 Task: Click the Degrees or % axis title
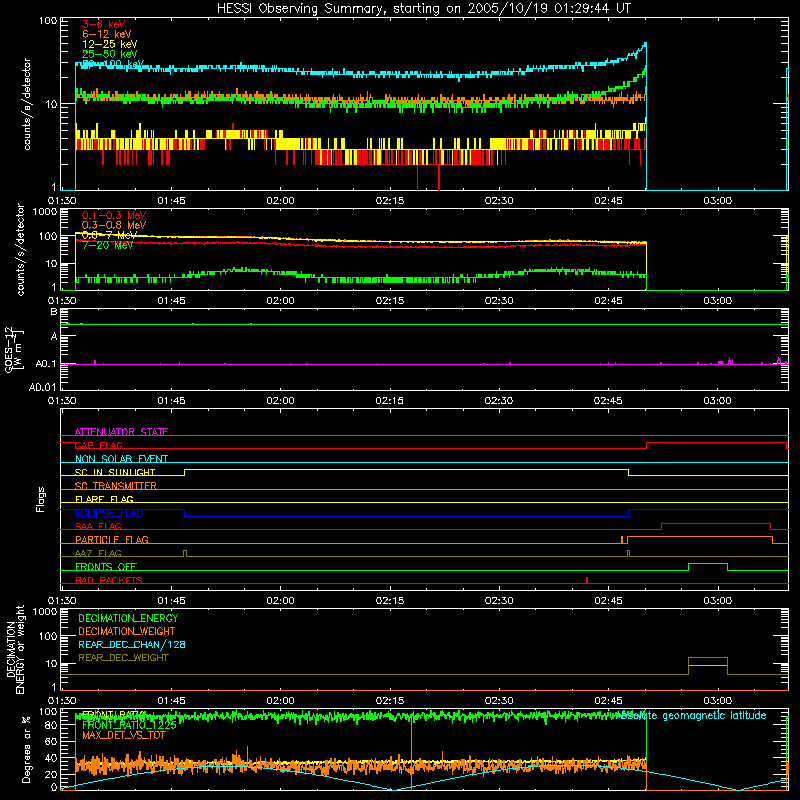[26, 749]
